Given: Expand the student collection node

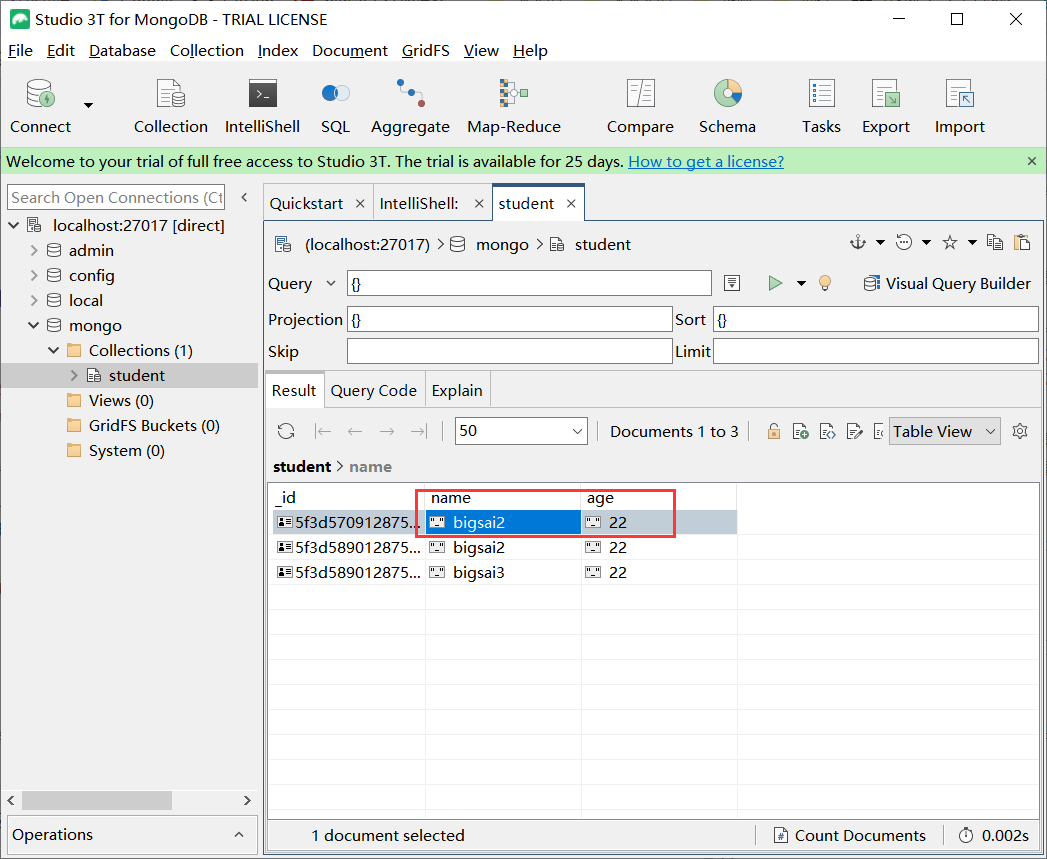Looking at the screenshot, I should [x=74, y=375].
